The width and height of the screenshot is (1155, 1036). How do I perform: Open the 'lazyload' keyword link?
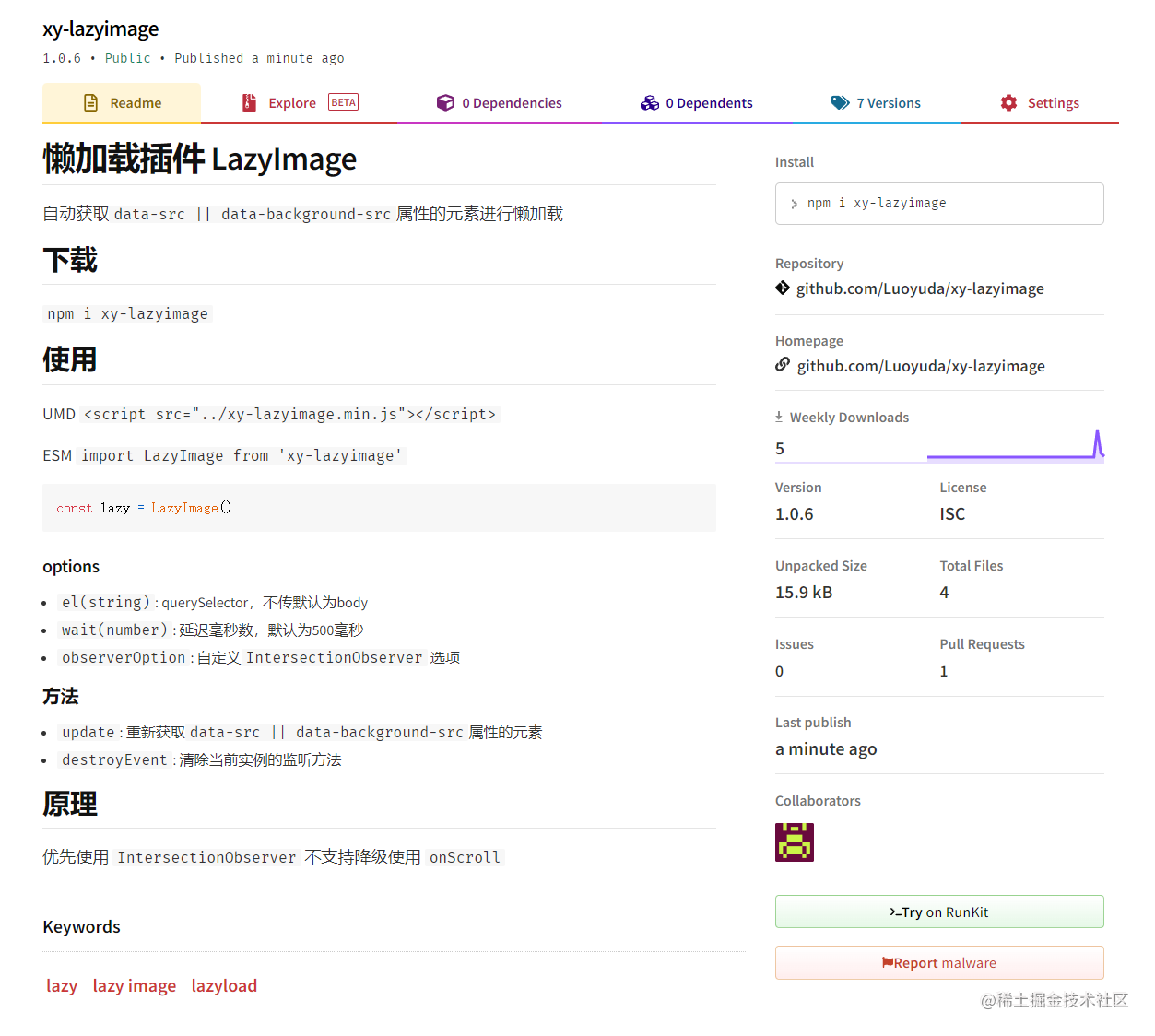[224, 985]
